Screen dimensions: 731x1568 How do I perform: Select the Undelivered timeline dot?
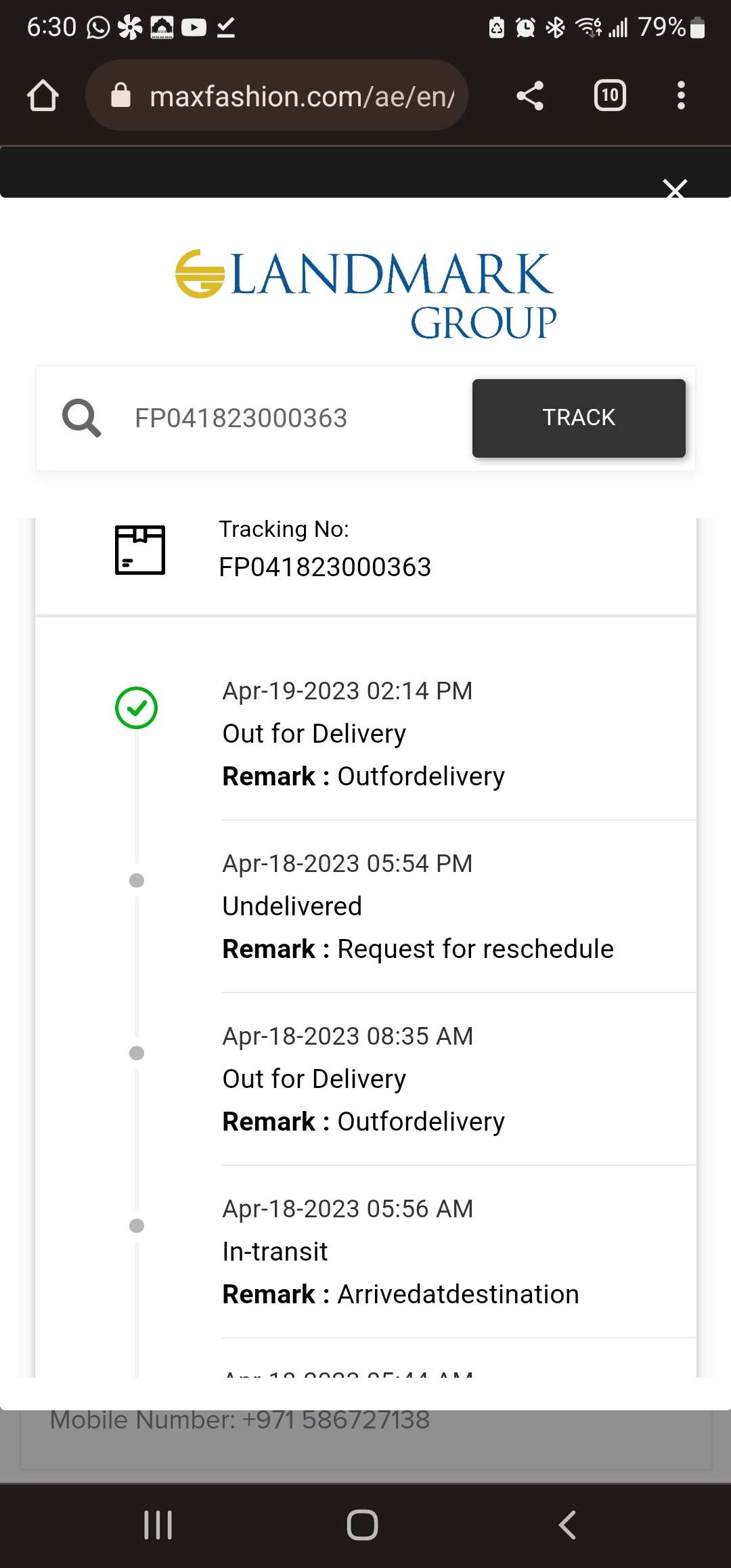(137, 880)
